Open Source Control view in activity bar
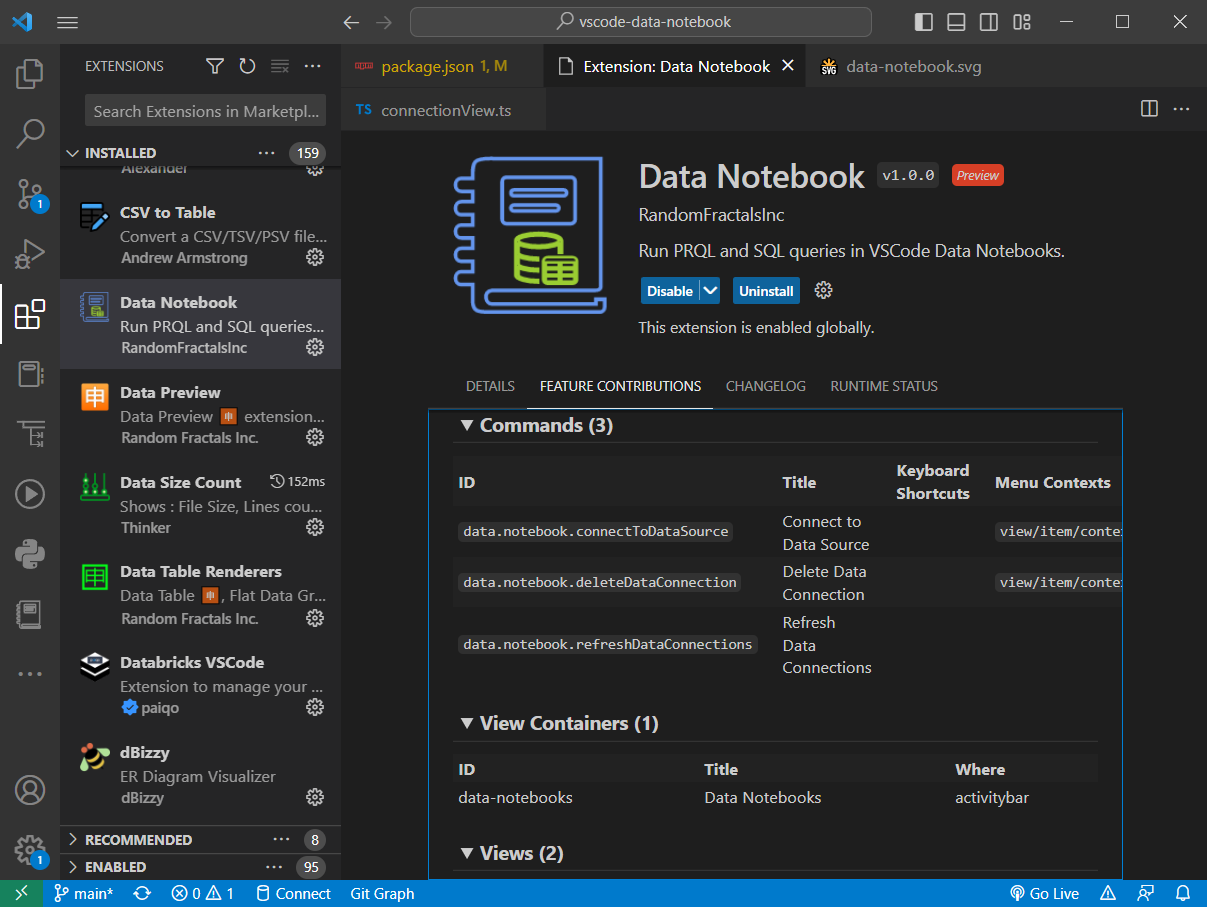Image resolution: width=1207 pixels, height=907 pixels. 30,194
